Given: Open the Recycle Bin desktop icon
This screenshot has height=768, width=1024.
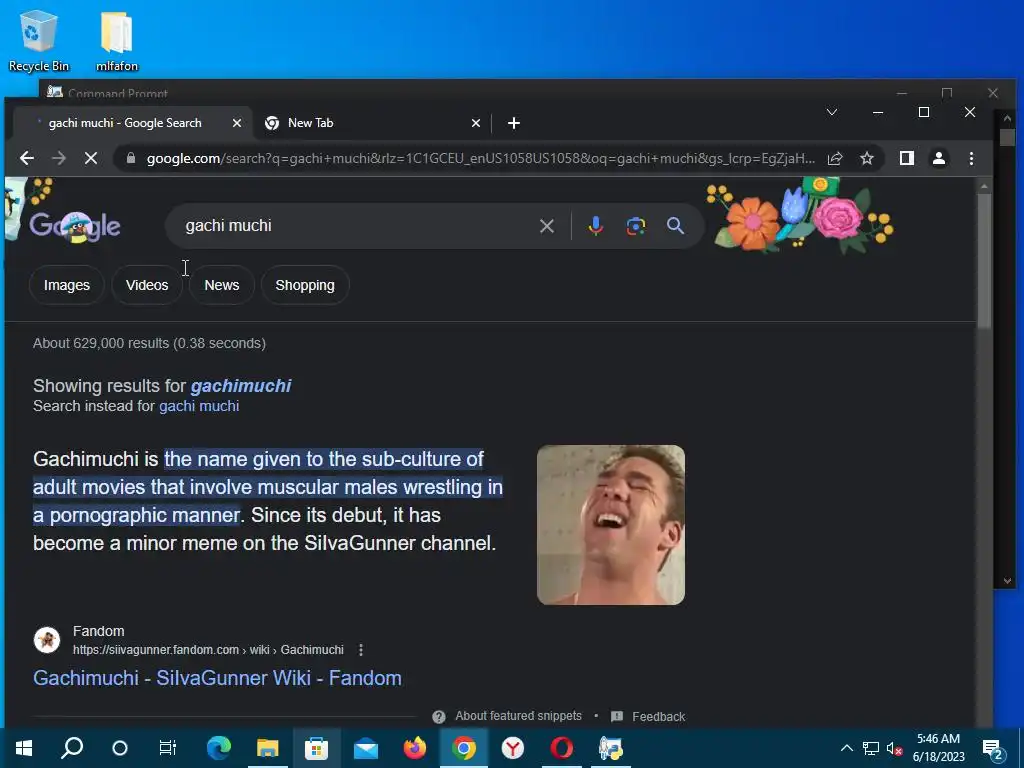Looking at the screenshot, I should (39, 40).
